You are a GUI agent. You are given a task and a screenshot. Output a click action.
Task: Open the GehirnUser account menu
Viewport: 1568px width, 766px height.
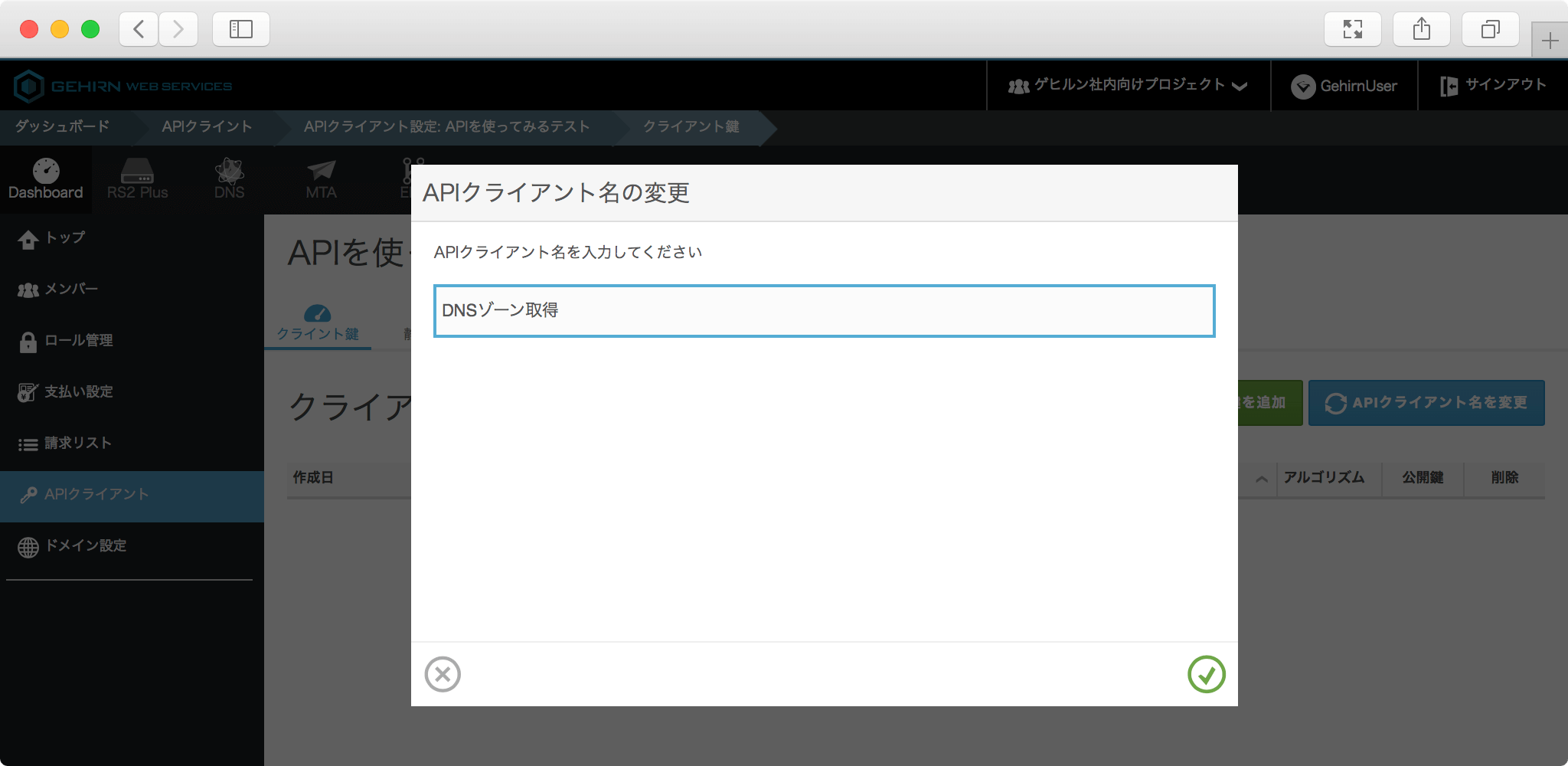tap(1344, 86)
